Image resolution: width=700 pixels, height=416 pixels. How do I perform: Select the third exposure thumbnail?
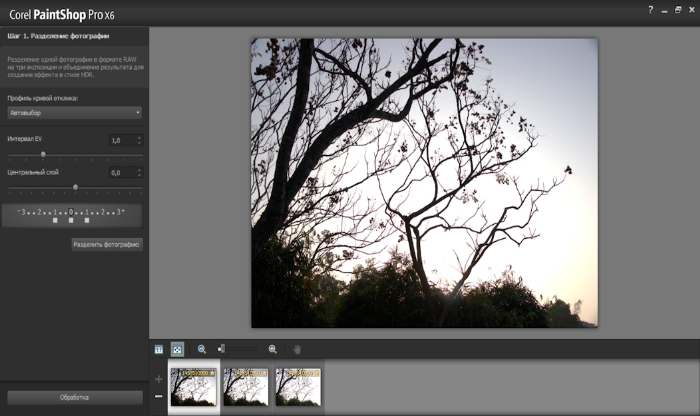coord(298,386)
